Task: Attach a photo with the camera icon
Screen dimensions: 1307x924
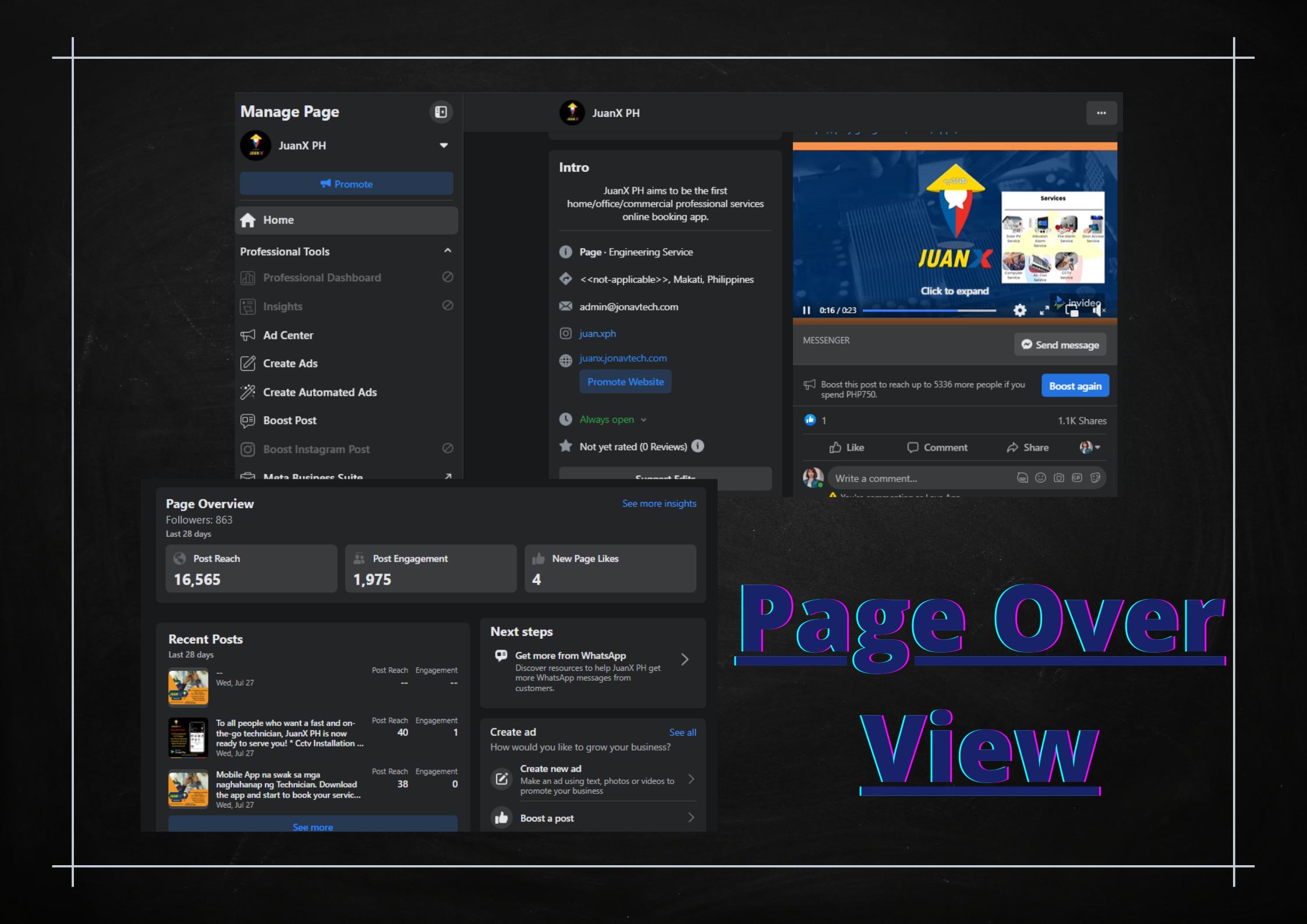Action: [1059, 478]
